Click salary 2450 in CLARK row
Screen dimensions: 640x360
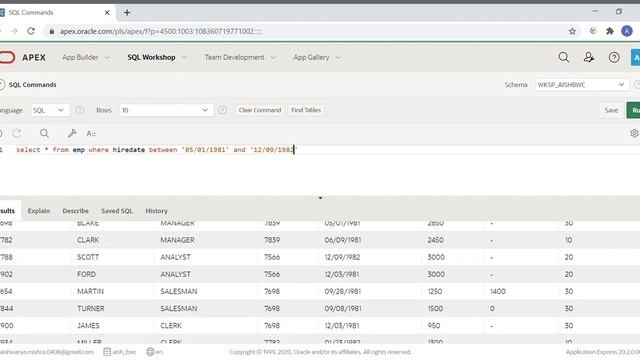click(x=436, y=240)
